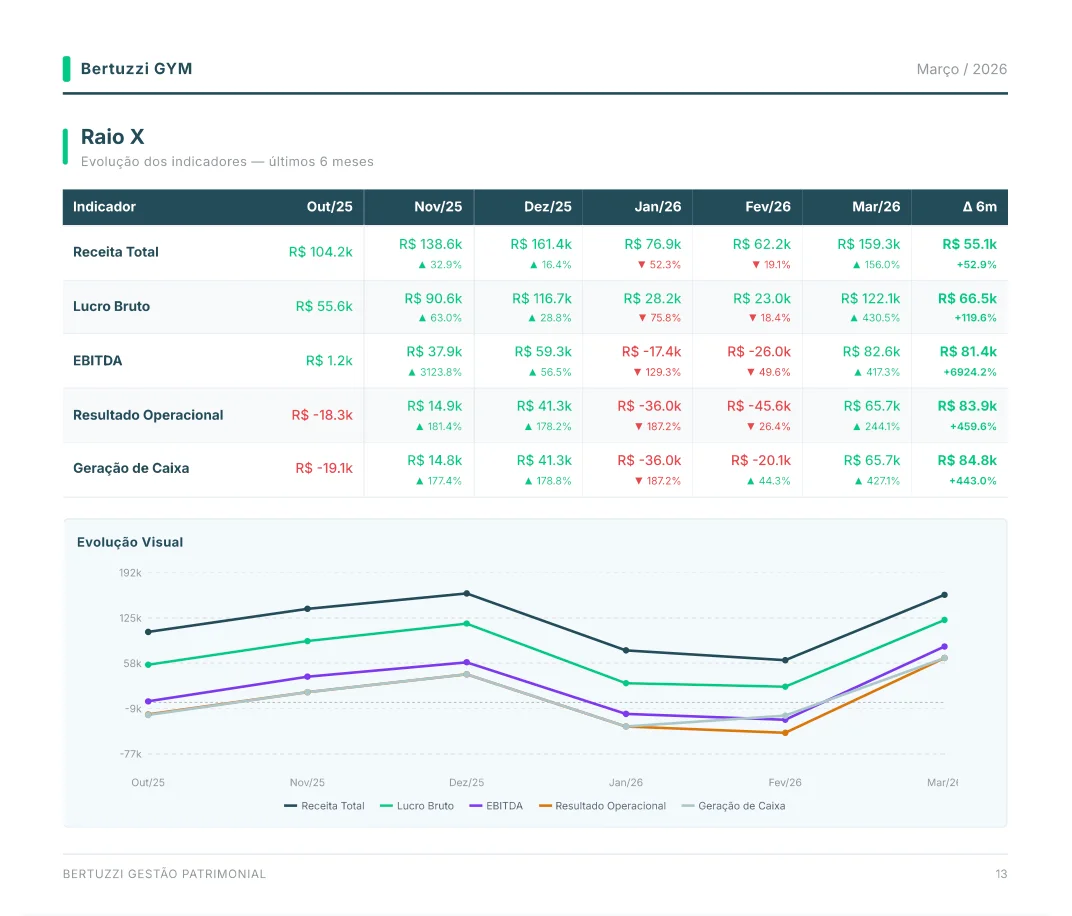Click Lucro Bruto Out/25 value R$ 55.6k

click(x=324, y=306)
